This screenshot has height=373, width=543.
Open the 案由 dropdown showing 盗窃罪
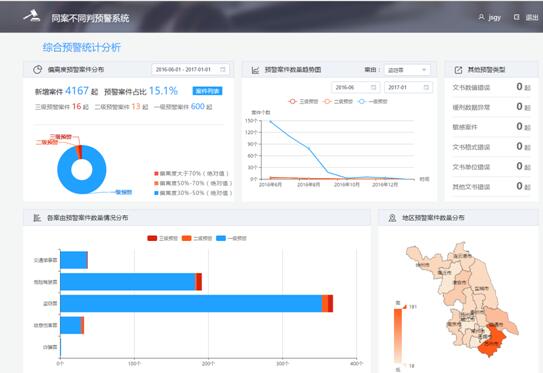coord(407,70)
